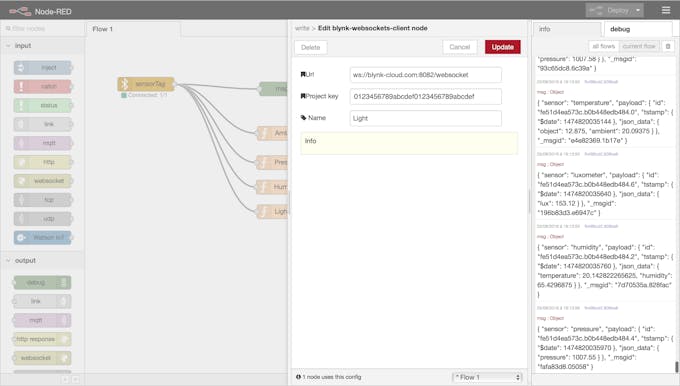Click the Hum function node on canvas
Screen dimensions: 680x386
pyautogui.click(x=273, y=187)
